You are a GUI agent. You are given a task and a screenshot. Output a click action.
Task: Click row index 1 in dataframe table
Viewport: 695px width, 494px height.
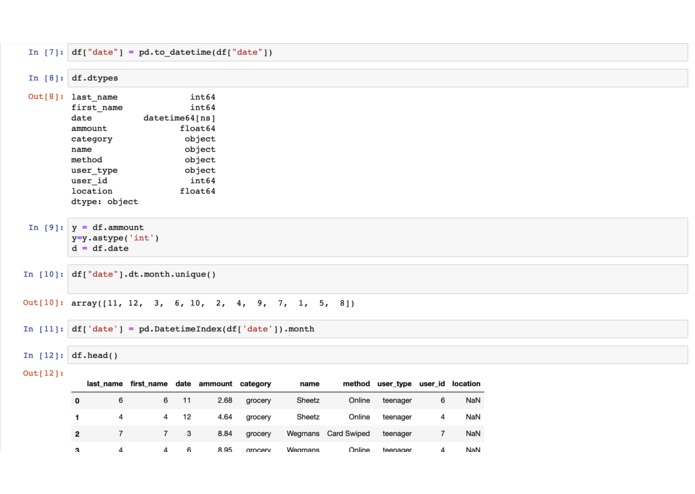pyautogui.click(x=77, y=417)
